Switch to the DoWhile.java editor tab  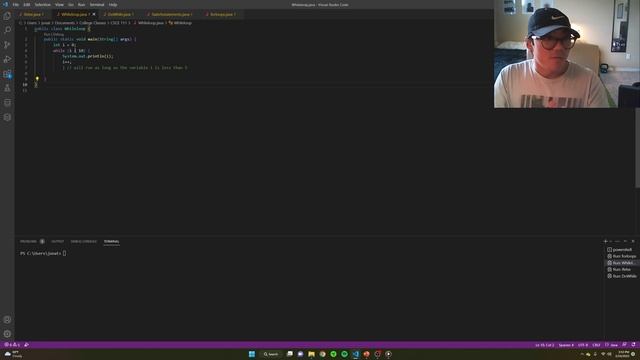coord(119,14)
